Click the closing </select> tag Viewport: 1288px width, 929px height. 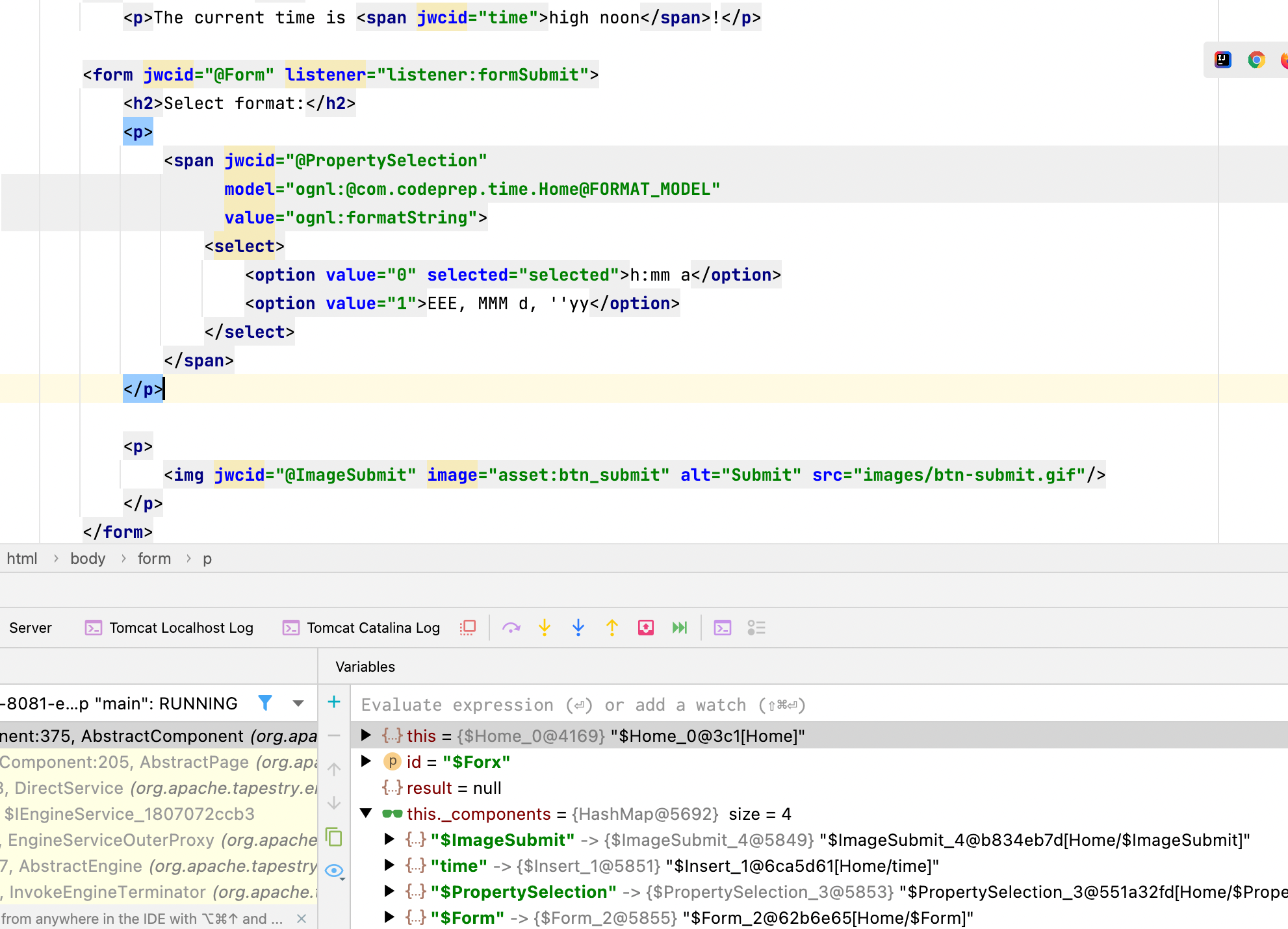coord(250,332)
